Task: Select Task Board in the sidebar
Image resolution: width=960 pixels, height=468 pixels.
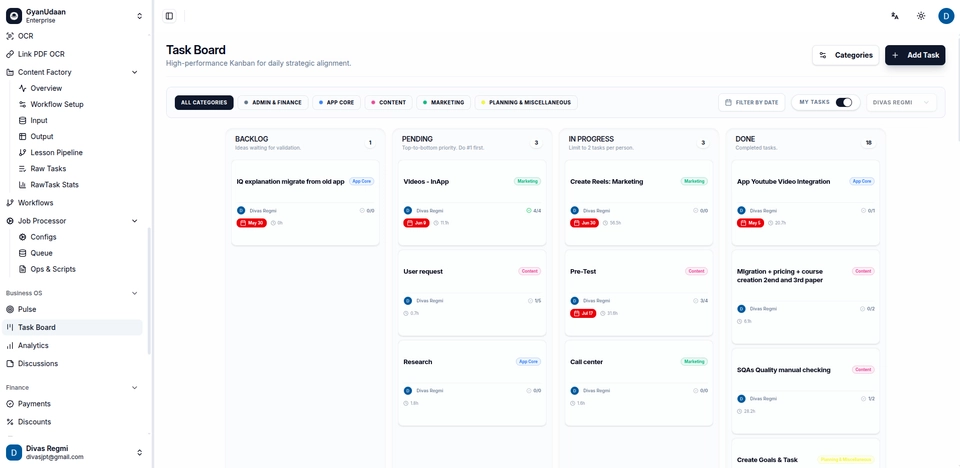Action: pos(72,327)
